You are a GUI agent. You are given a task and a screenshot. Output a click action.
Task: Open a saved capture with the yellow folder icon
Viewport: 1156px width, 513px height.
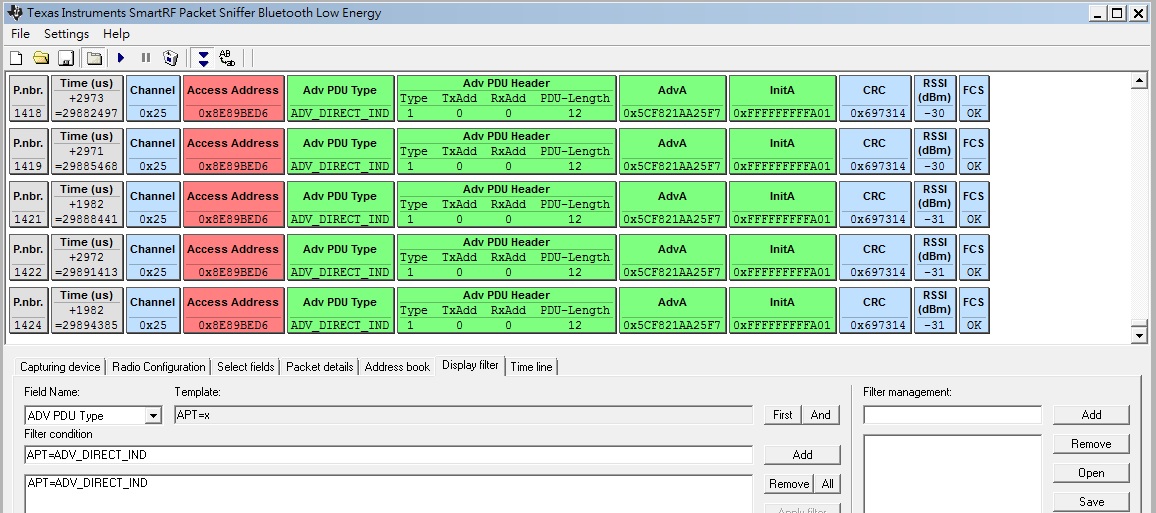point(41,57)
